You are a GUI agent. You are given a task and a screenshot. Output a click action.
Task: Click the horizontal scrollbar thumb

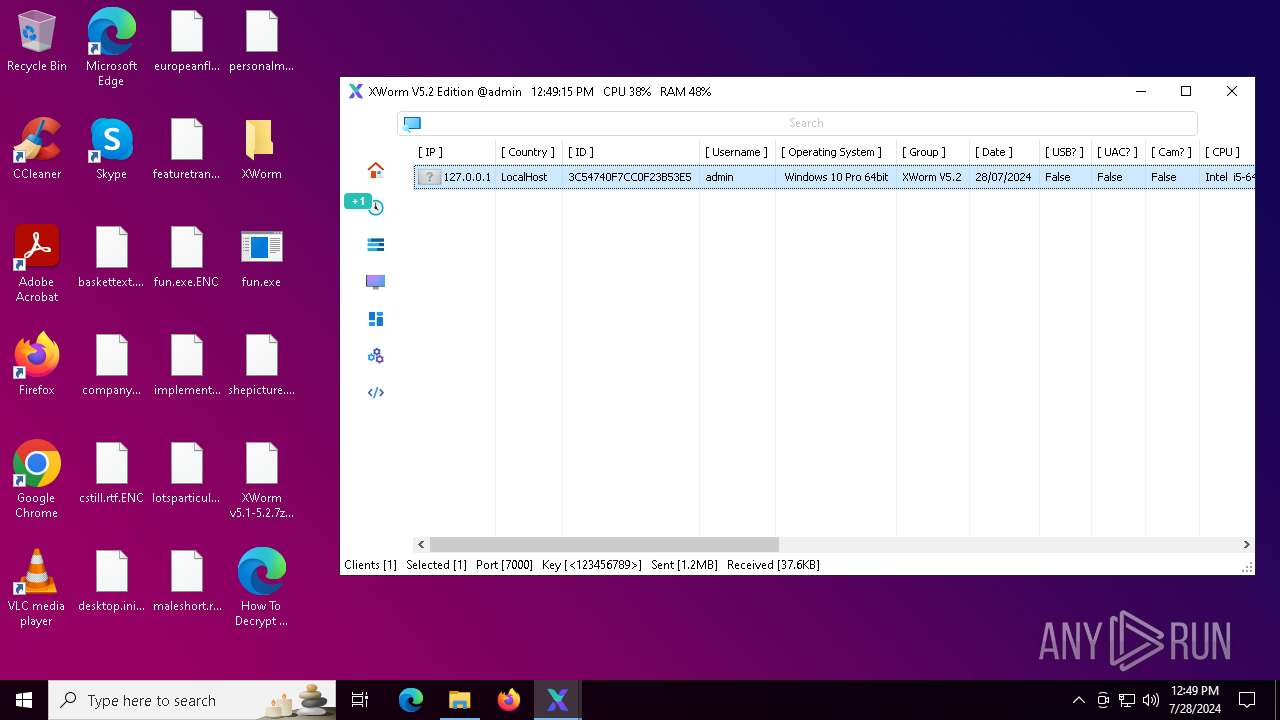click(x=605, y=545)
